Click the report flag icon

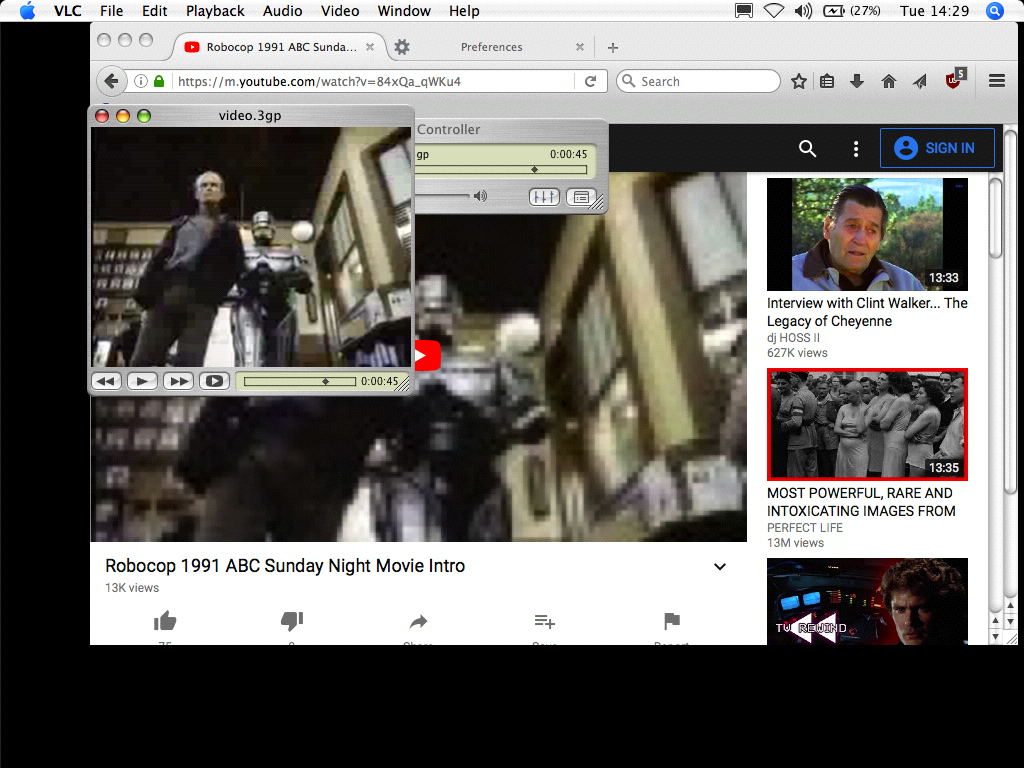[672, 620]
